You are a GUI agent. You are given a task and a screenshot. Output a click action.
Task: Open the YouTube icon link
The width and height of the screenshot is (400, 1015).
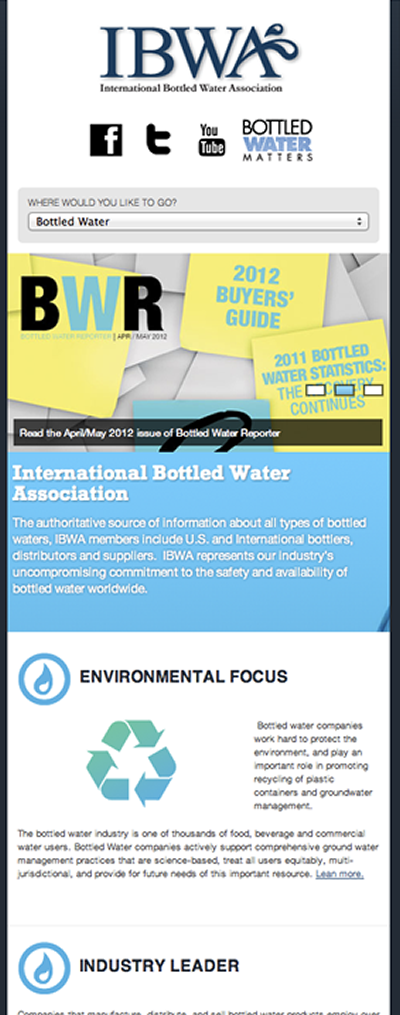pyautogui.click(x=211, y=140)
